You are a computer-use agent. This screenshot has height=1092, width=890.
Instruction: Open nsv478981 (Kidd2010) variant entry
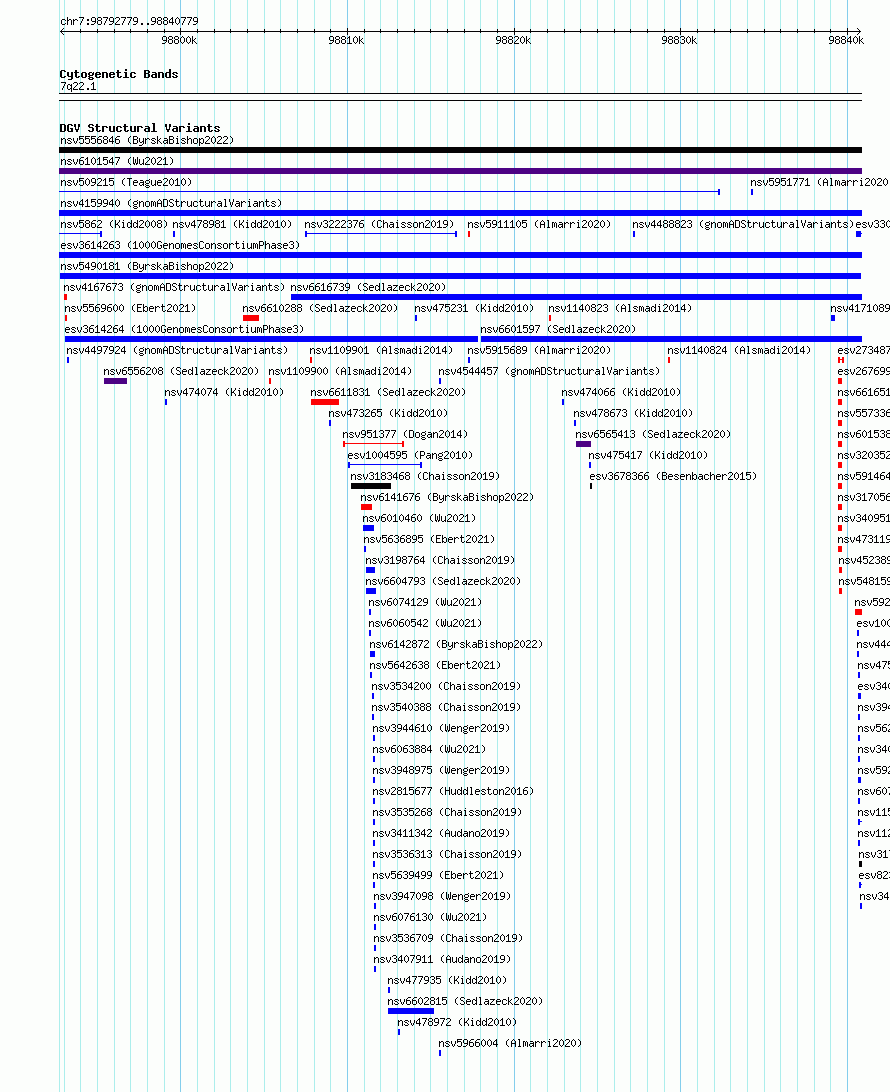point(232,224)
